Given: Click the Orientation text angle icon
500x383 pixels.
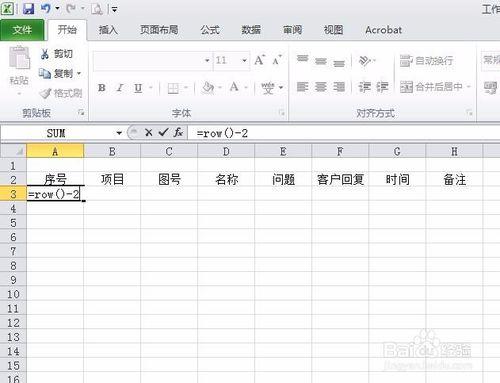Looking at the screenshot, I should [x=365, y=61].
